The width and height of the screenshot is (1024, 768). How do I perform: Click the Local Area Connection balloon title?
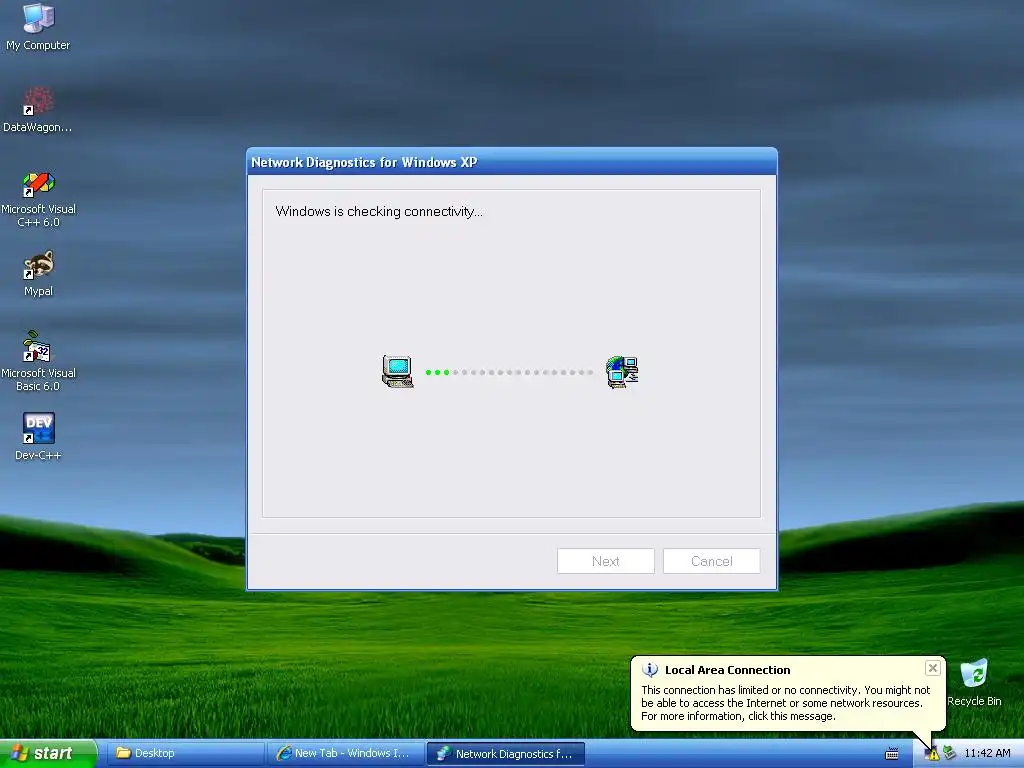pyautogui.click(x=728, y=669)
